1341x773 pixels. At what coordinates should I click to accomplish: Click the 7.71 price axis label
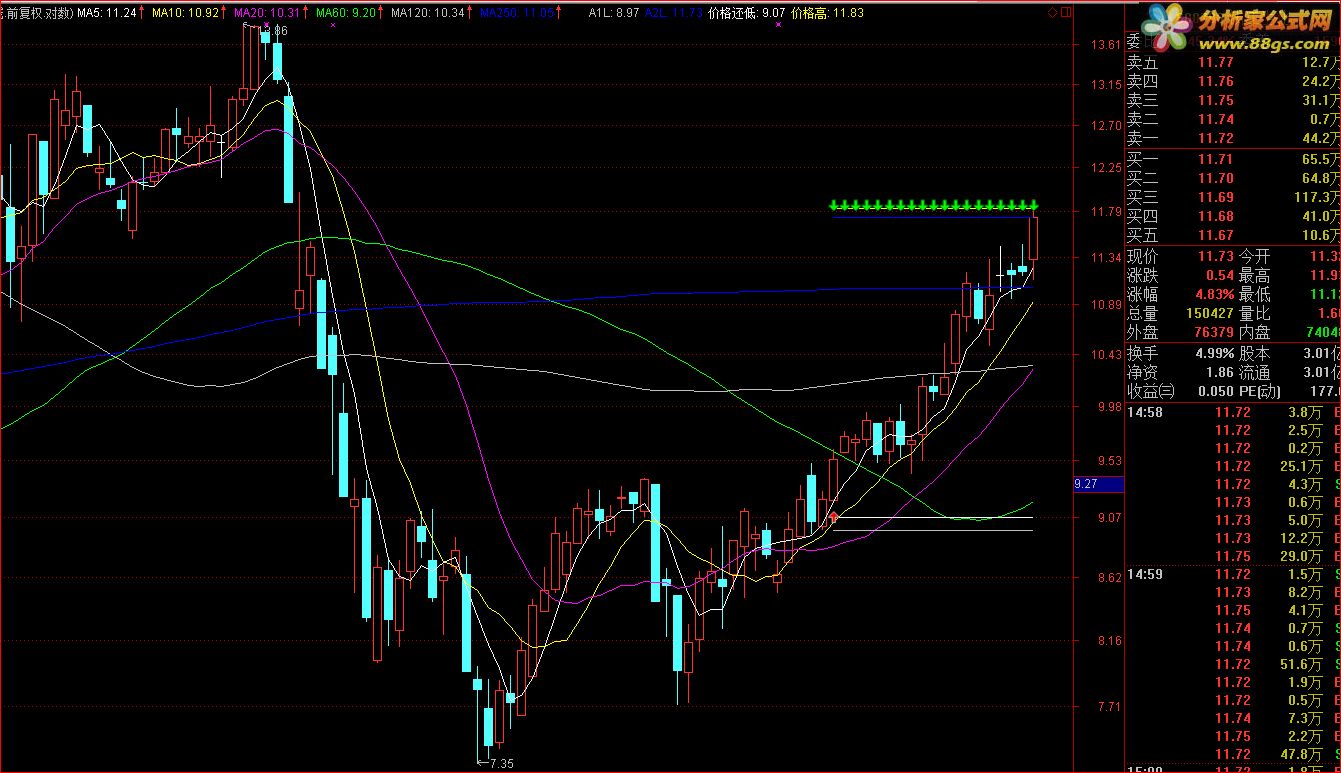tap(1109, 707)
